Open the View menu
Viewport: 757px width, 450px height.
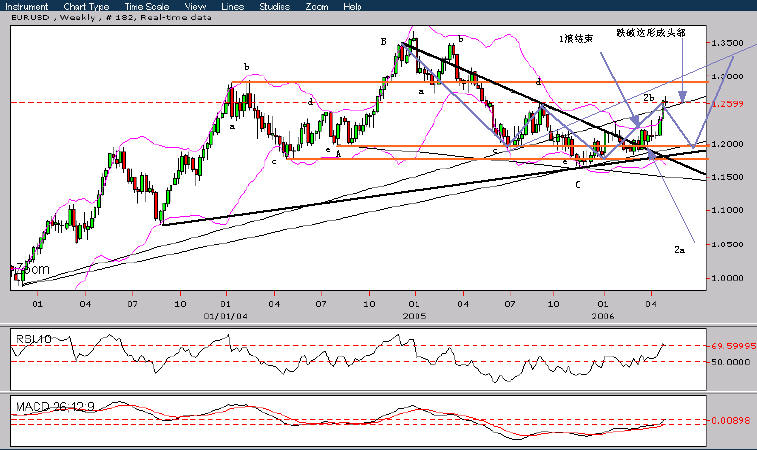(196, 7)
